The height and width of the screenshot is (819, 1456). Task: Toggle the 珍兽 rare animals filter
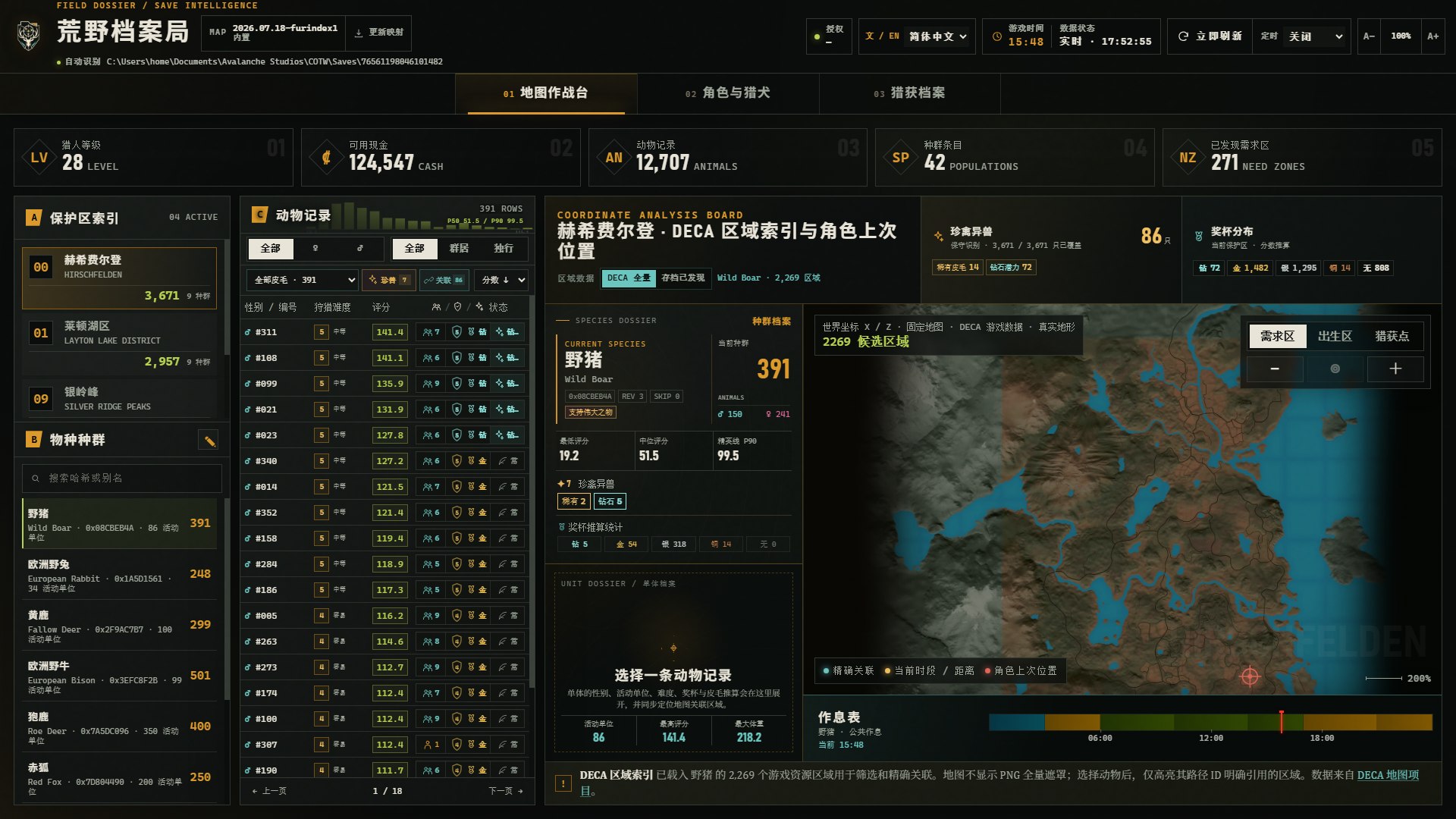pyautogui.click(x=388, y=280)
